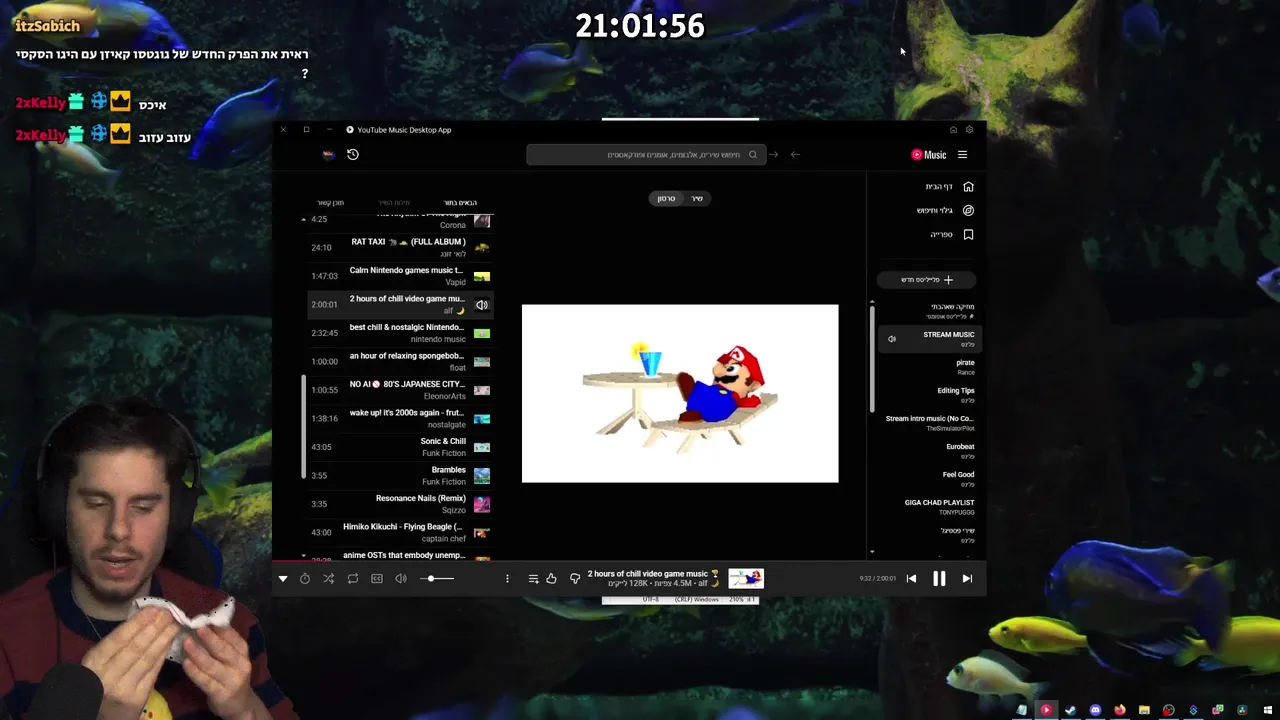Go back to the previous track
Screen dimensions: 1280x720
tap(911, 578)
